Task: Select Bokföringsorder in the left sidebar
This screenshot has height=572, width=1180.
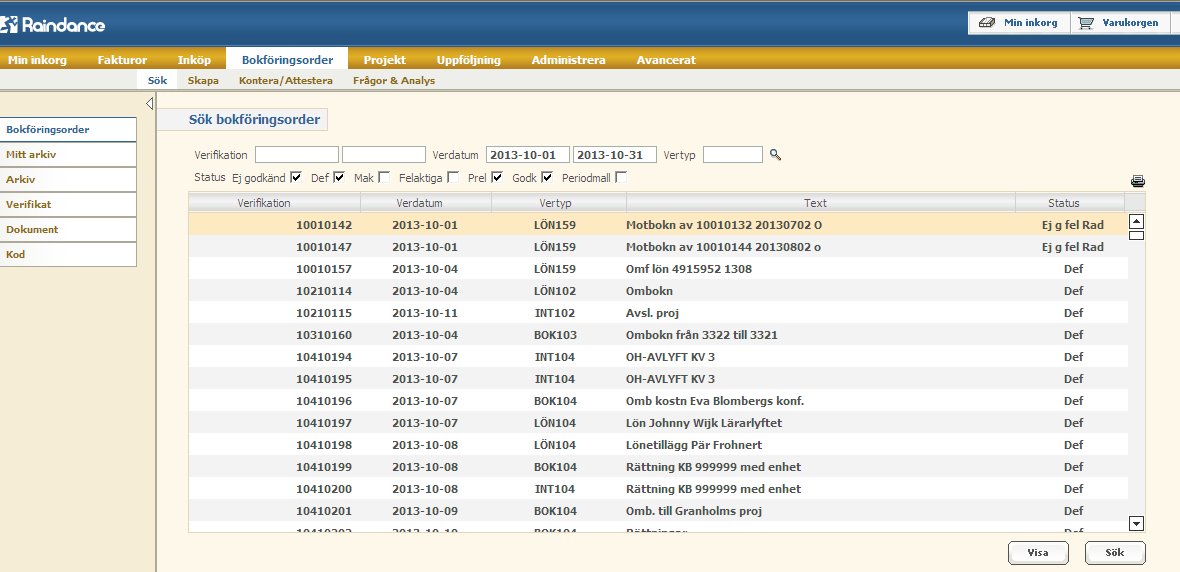Action: (x=68, y=129)
